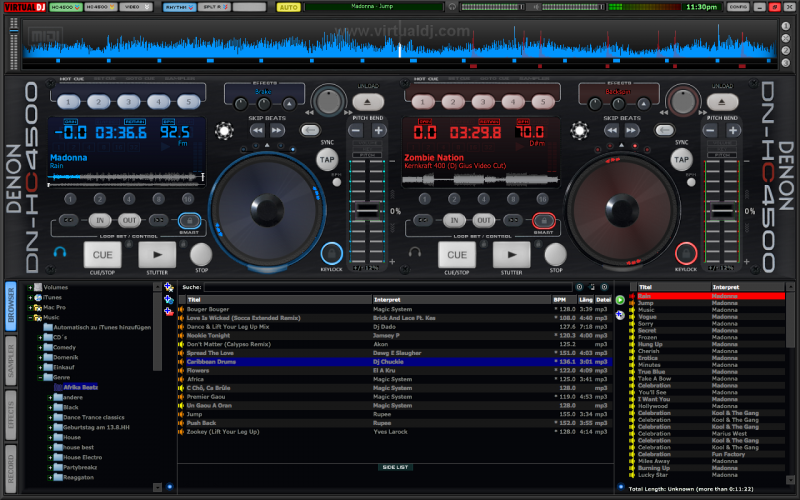Toggle the AUTO mix button

click(288, 7)
